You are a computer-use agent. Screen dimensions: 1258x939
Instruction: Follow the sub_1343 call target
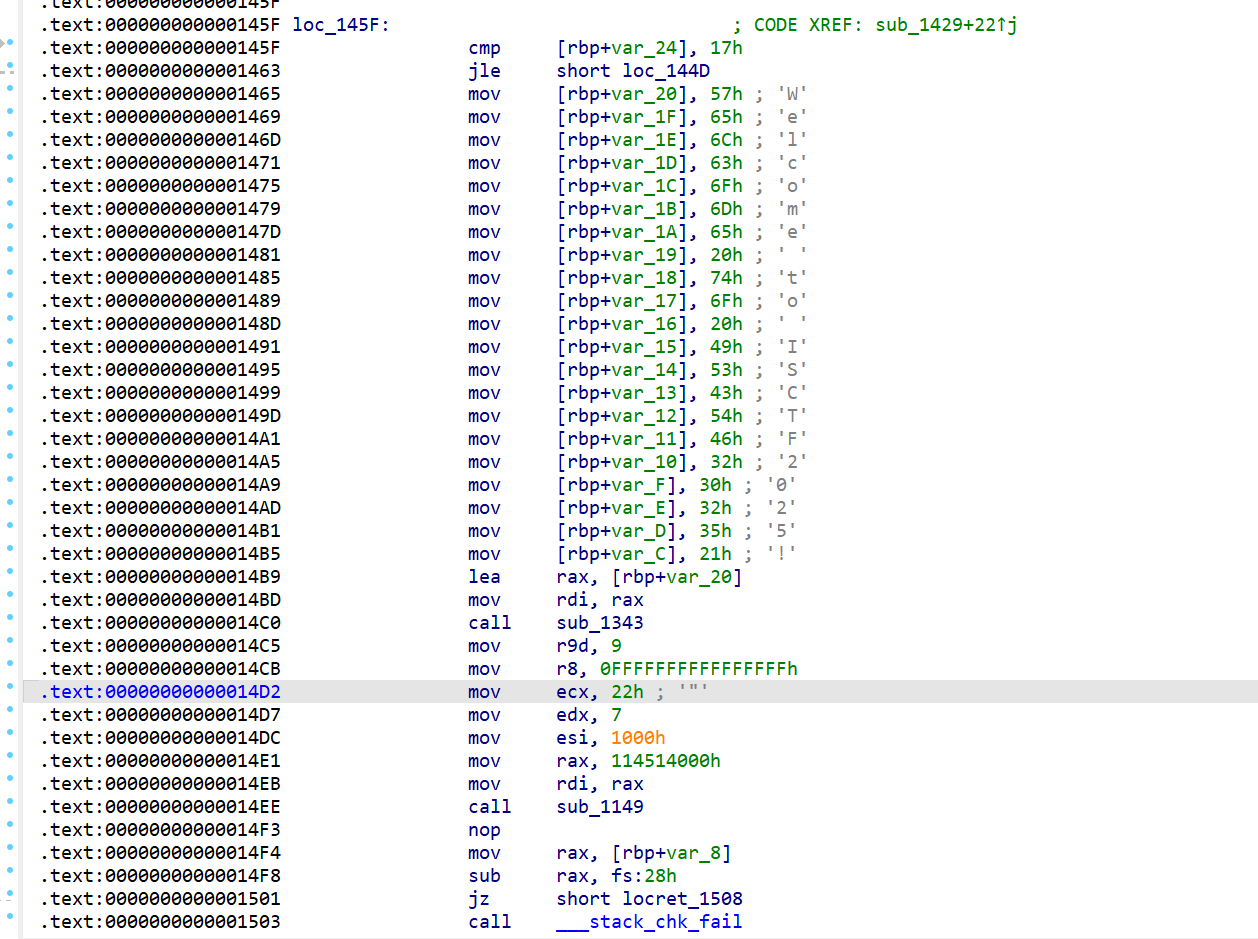[599, 622]
